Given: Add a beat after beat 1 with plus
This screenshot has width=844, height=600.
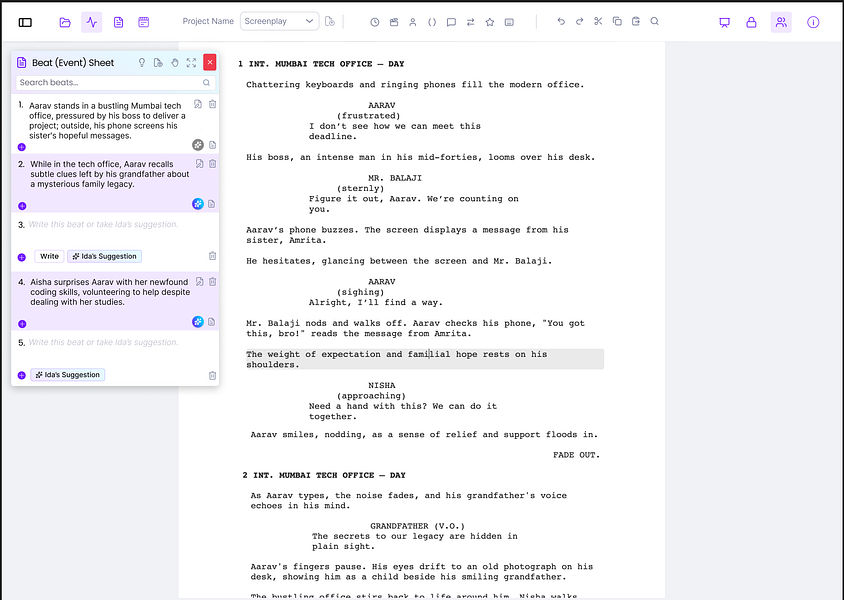Looking at the screenshot, I should 22,147.
